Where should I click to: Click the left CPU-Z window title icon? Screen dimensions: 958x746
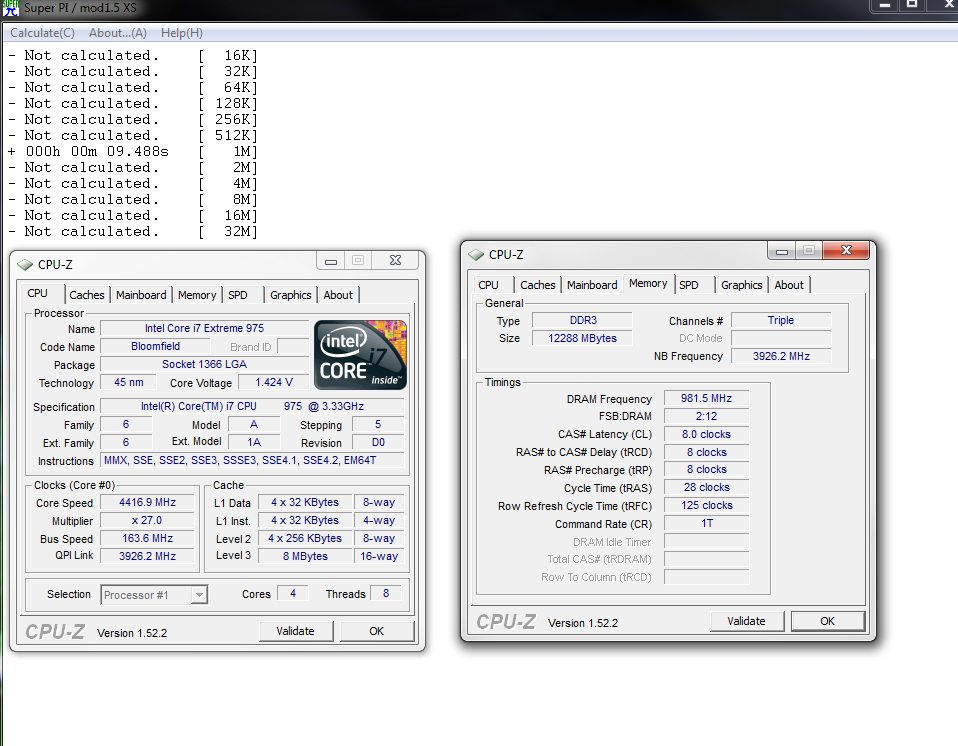pyautogui.click(x=25, y=265)
